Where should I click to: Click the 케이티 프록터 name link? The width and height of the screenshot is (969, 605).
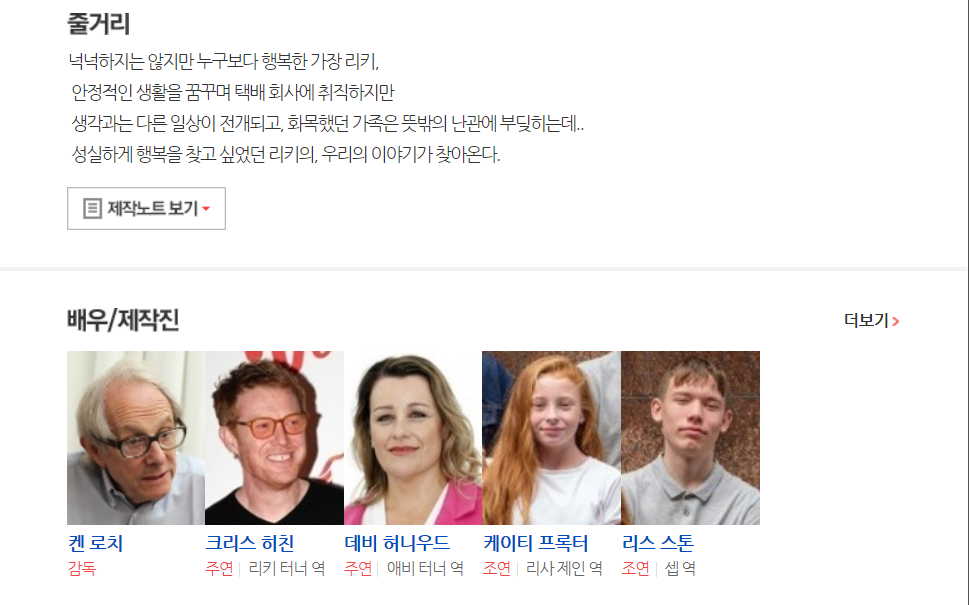point(536,543)
